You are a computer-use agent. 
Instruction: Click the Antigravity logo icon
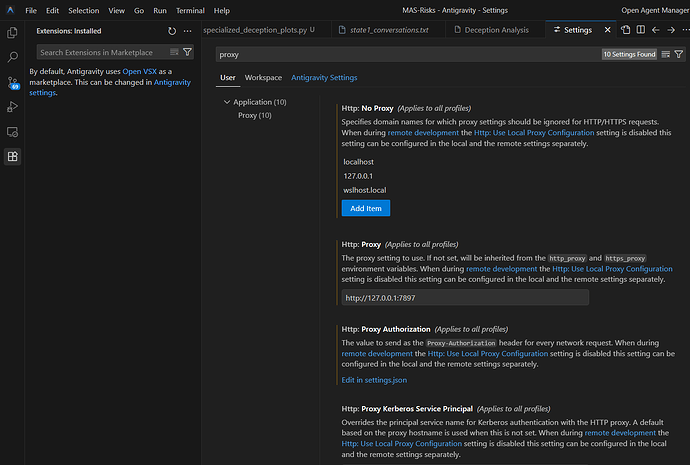[x=10, y=10]
